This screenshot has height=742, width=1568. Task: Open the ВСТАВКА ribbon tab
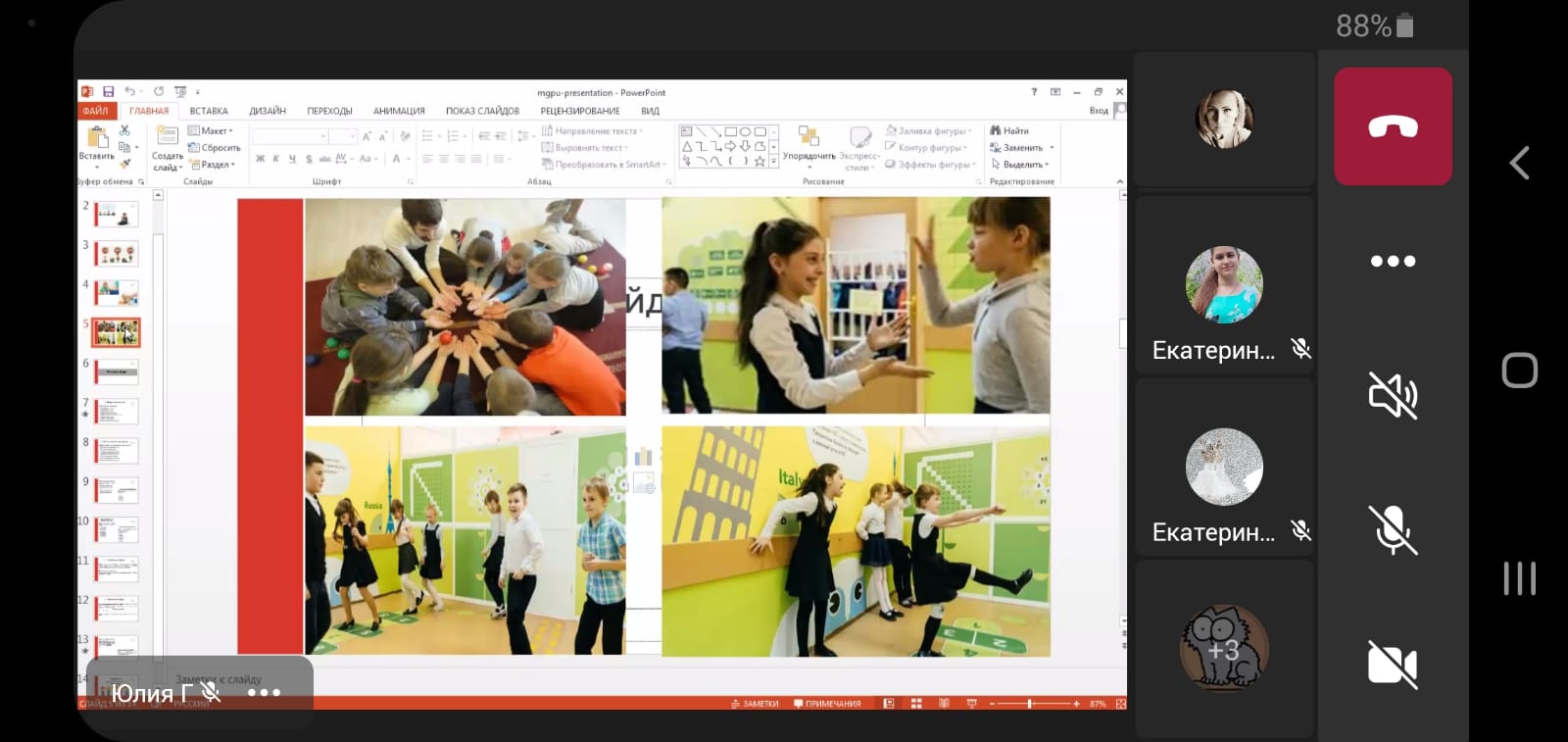[x=209, y=111]
